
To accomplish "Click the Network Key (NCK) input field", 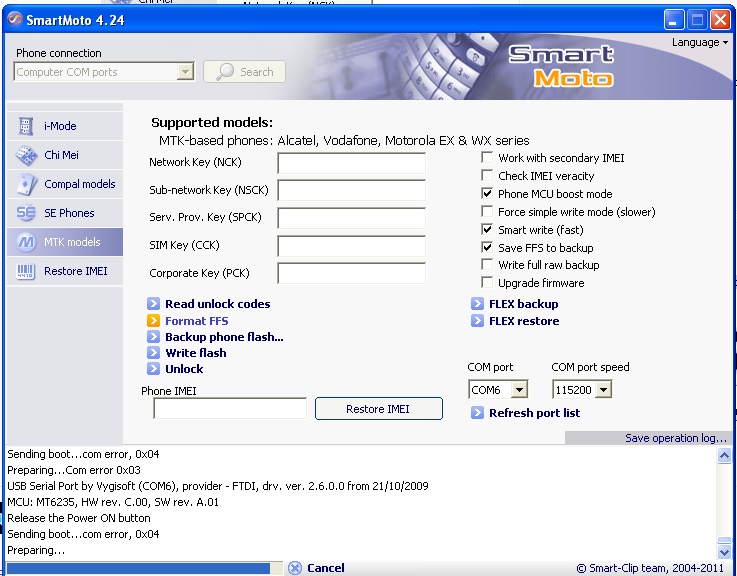I will tap(351, 163).
